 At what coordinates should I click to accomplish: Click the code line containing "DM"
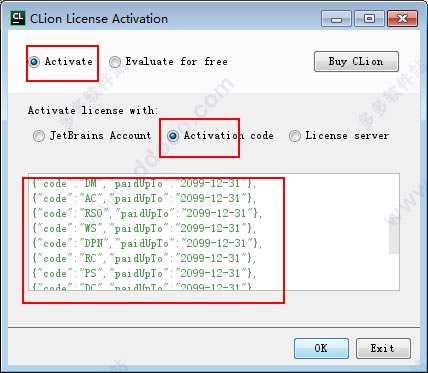[x=144, y=184]
